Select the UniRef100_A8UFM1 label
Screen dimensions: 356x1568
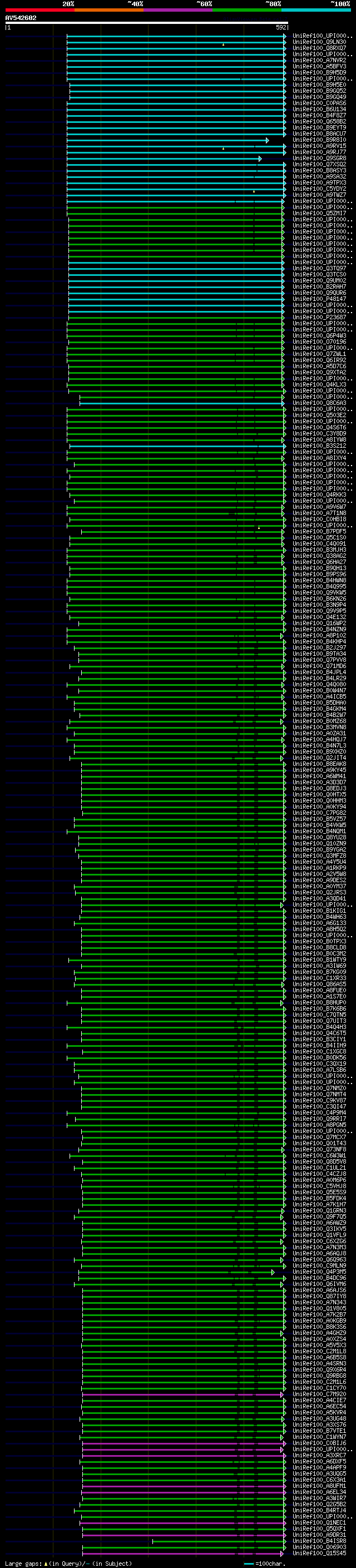(x=319, y=1486)
